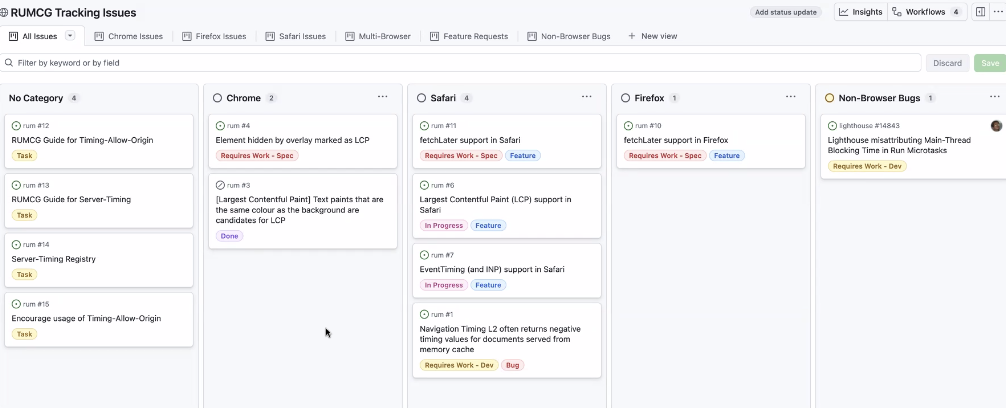Click the Non-Browser Bugs status circle

point(829,98)
